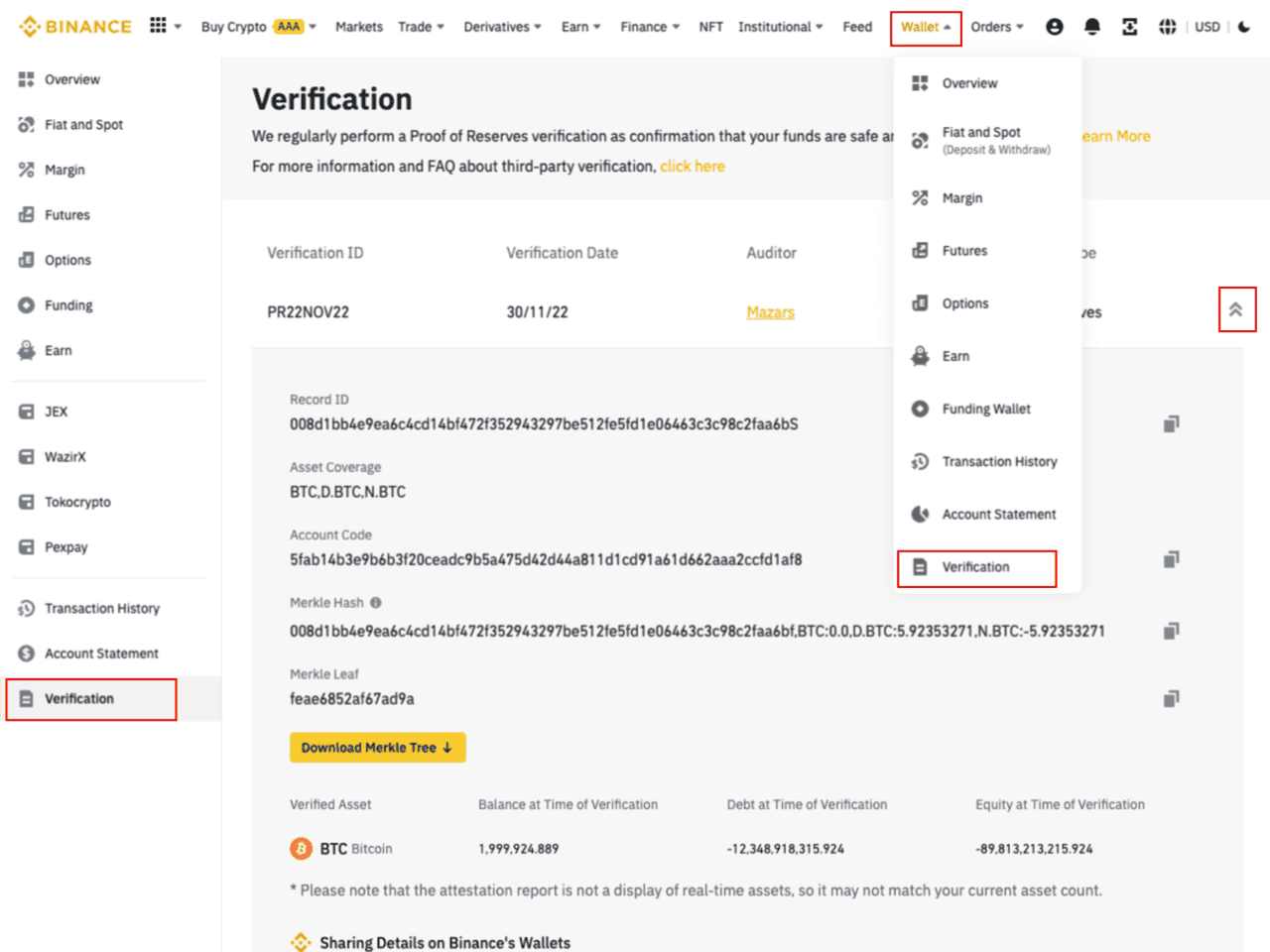The height and width of the screenshot is (952, 1270).
Task: Expand the Trade dropdown
Action: (421, 27)
